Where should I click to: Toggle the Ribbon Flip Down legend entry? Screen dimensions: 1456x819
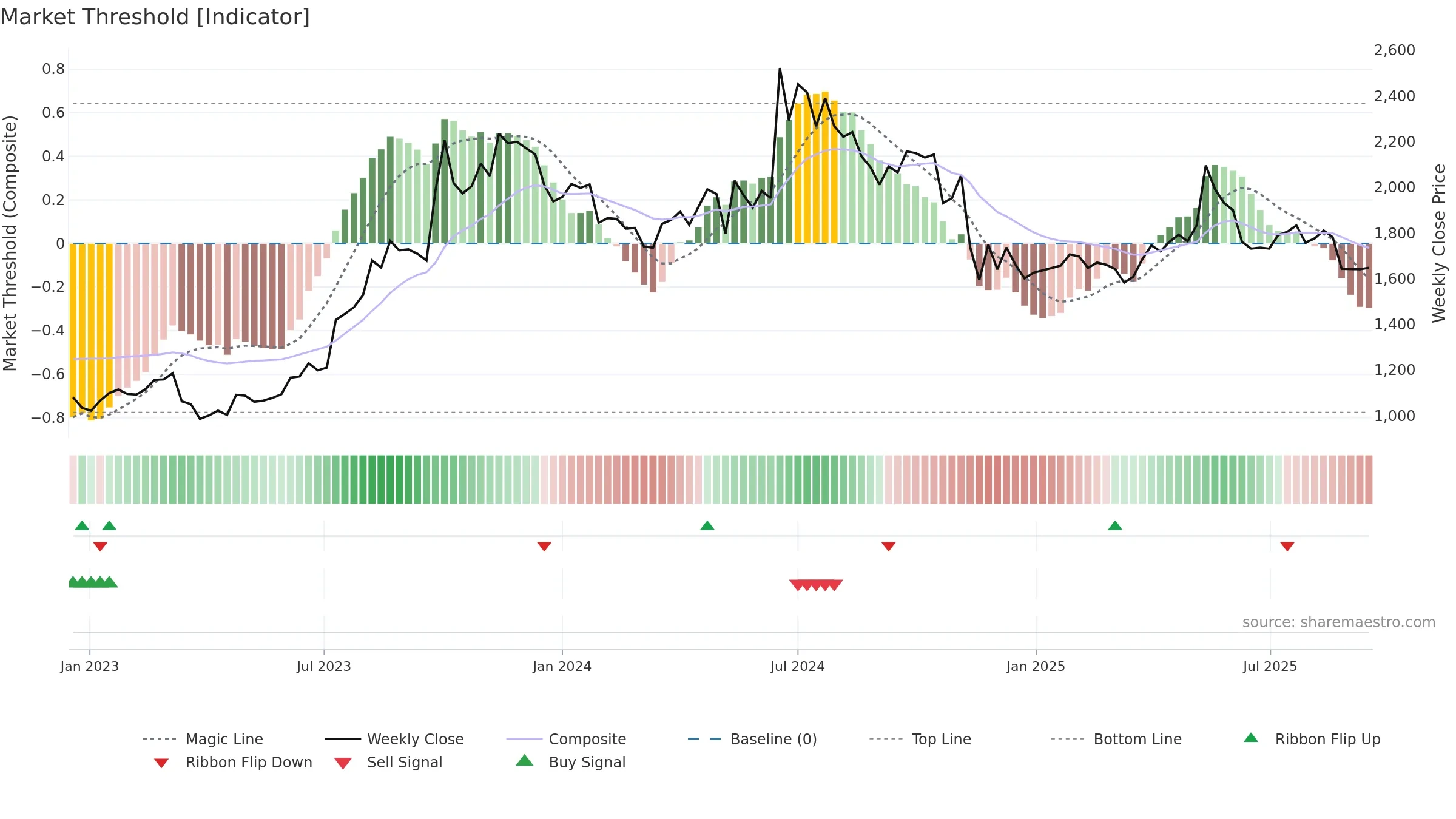233,762
